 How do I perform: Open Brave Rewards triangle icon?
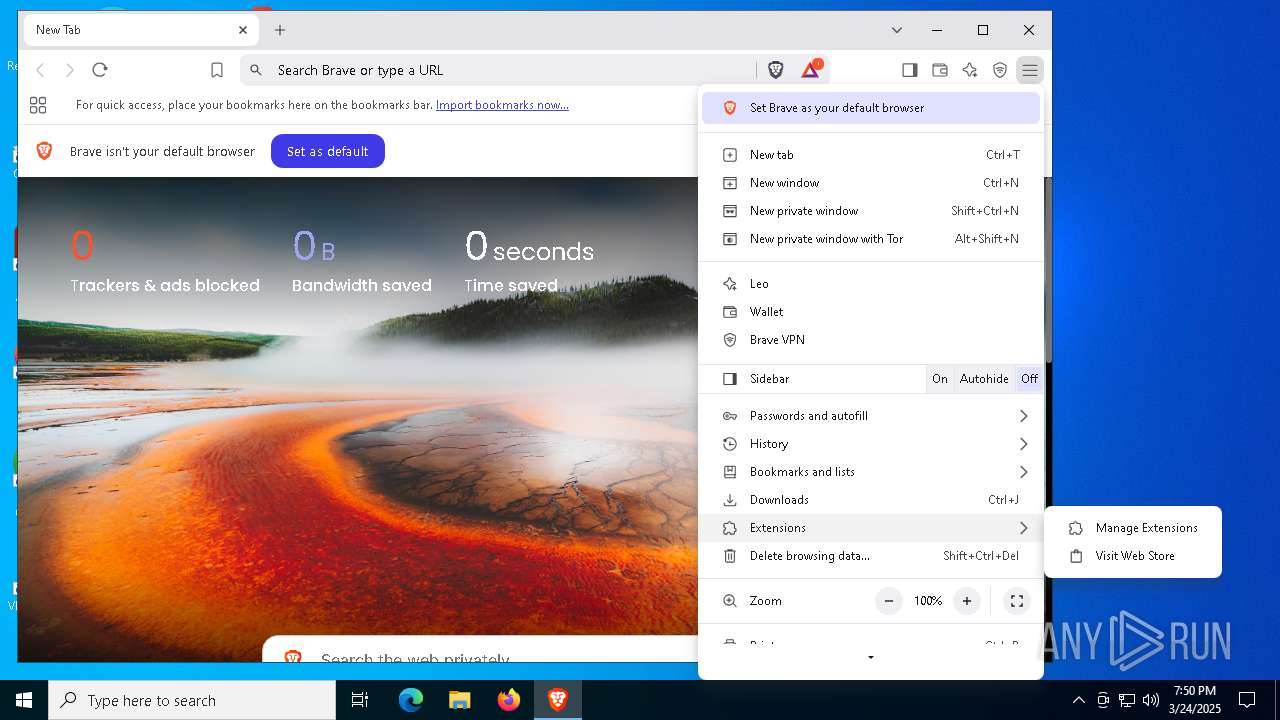(811, 70)
